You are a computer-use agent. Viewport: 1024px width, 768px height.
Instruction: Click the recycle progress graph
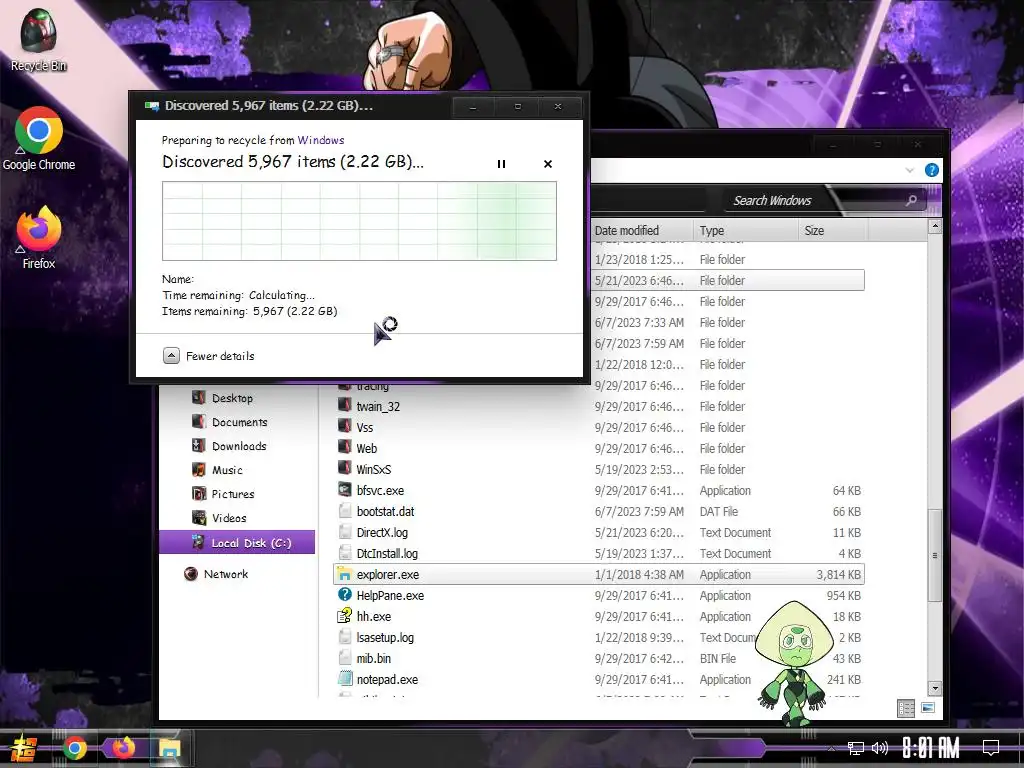(359, 221)
